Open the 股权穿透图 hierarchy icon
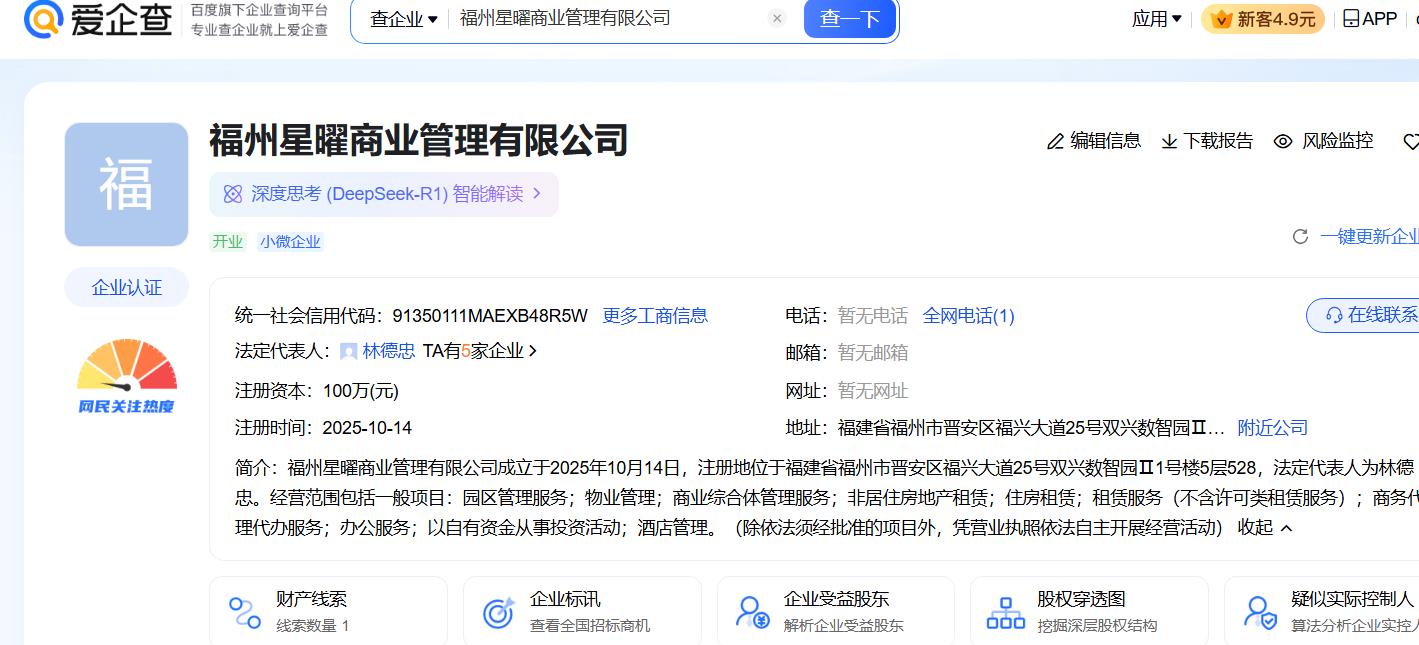The image size is (1419, 645). (1005, 612)
